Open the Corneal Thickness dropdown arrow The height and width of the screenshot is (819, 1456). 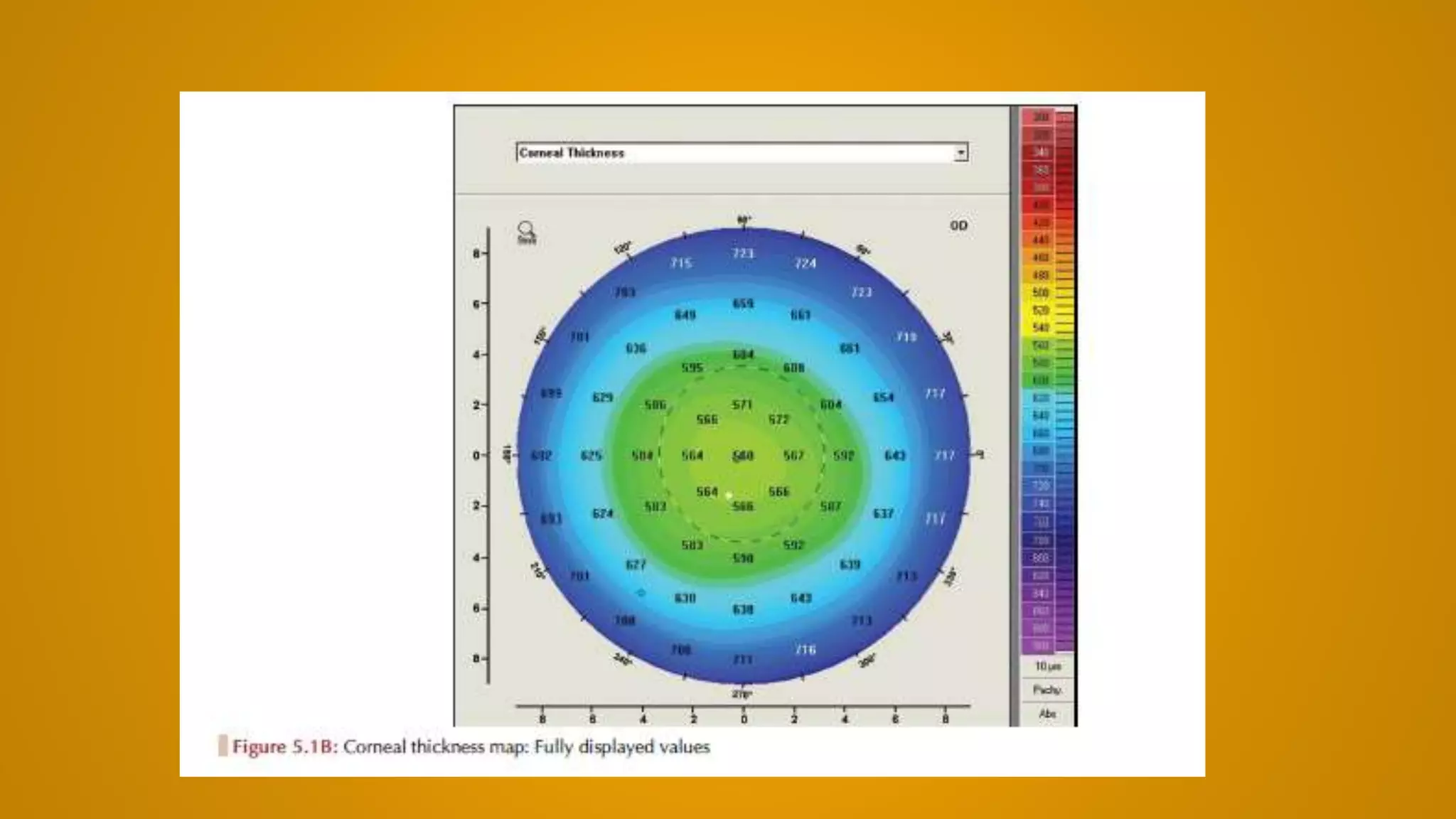coord(960,153)
